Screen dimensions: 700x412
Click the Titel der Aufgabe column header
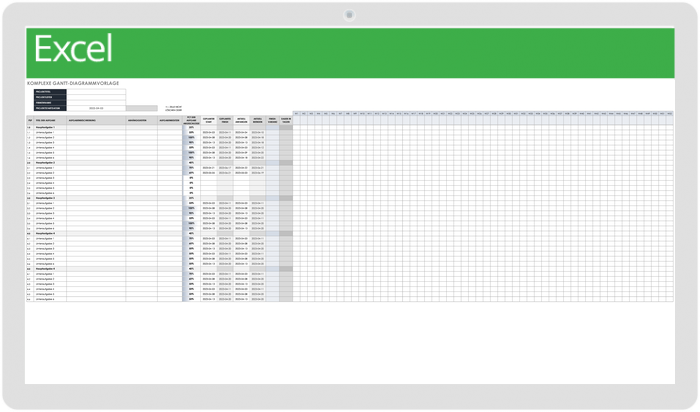point(50,121)
